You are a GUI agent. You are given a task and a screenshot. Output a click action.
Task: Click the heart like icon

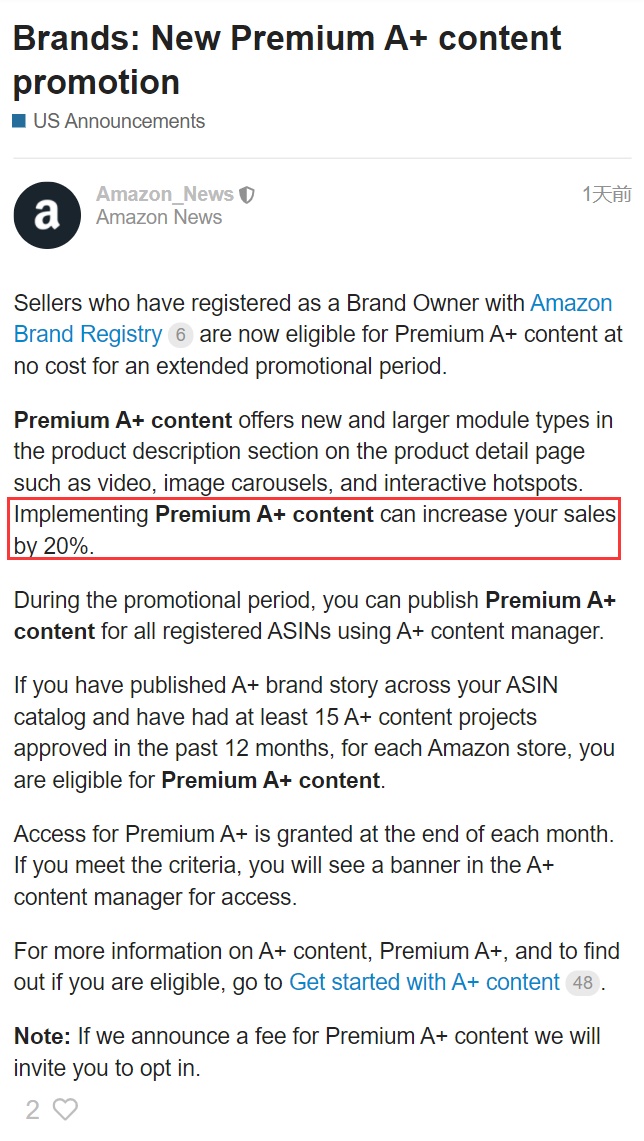pos(65,1109)
